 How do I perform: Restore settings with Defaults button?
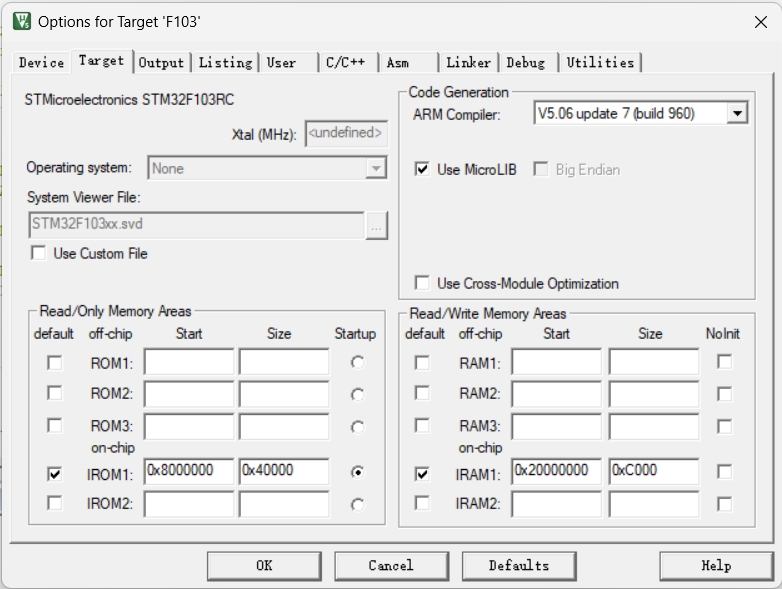(519, 566)
